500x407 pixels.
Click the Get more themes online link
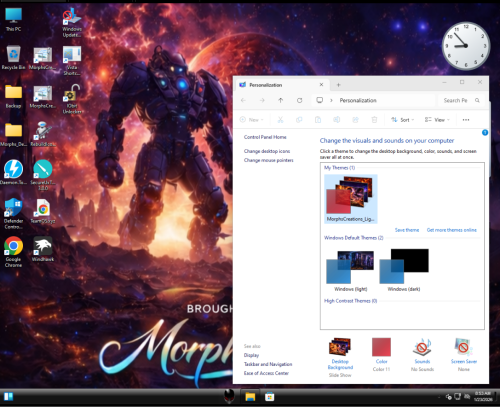click(452, 230)
